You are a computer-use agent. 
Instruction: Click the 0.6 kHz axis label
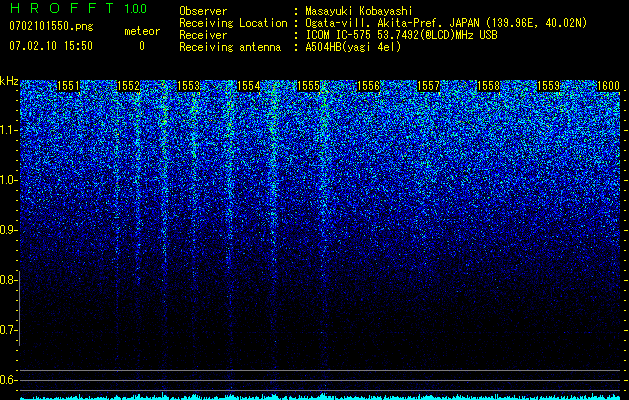8,380
